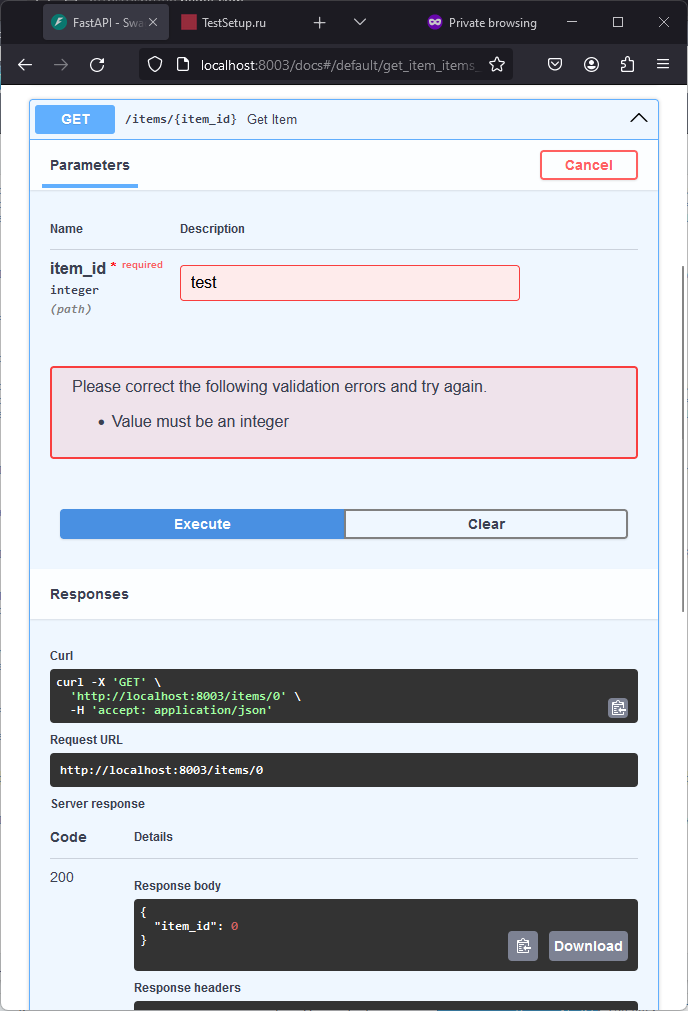Click the Name column header
This screenshot has width=688, height=1011.
coord(66,229)
